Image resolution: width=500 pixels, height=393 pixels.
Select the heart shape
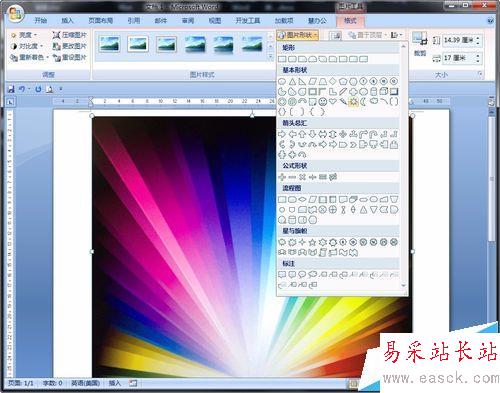click(333, 101)
